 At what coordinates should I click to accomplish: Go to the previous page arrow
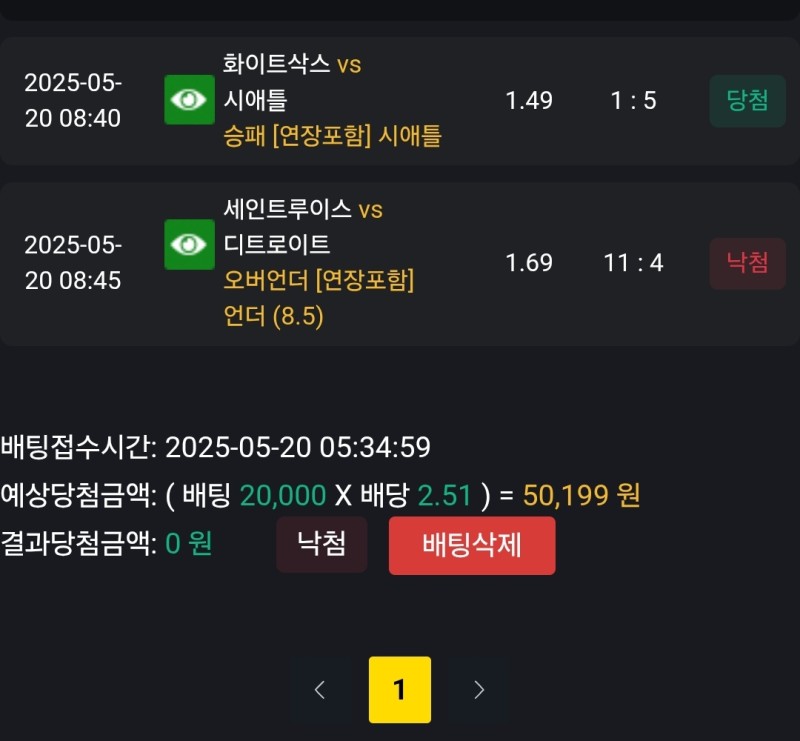pos(320,690)
